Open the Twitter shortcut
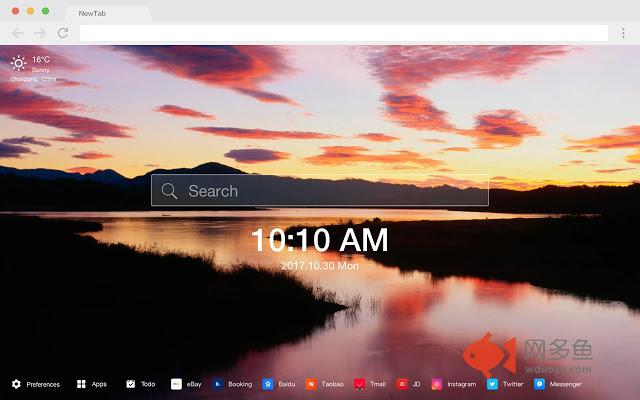 point(492,384)
